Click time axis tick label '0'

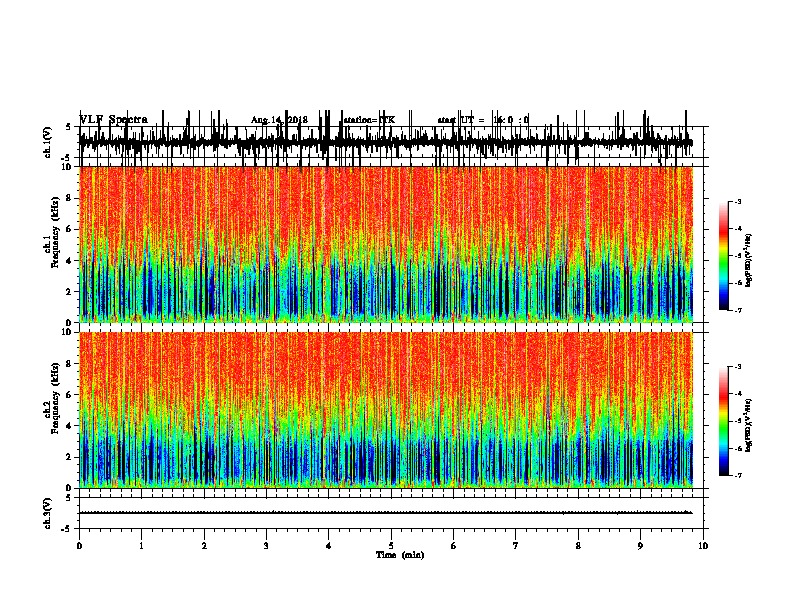[79, 546]
